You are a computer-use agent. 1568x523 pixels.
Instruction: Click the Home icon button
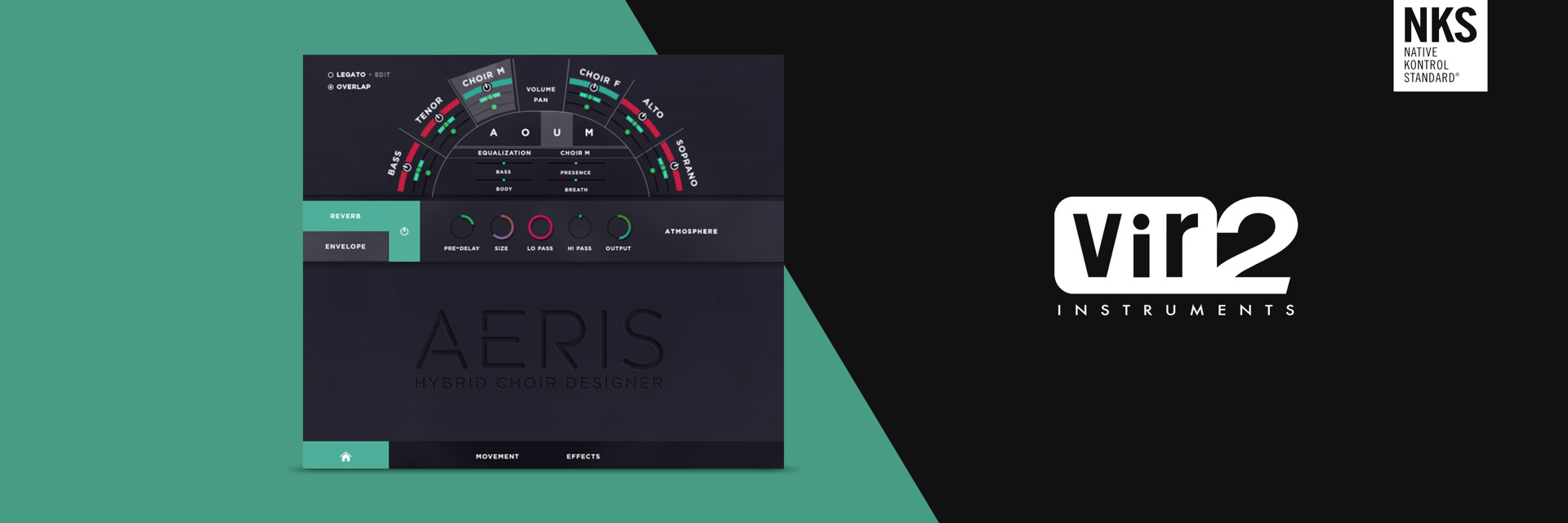pyautogui.click(x=345, y=456)
